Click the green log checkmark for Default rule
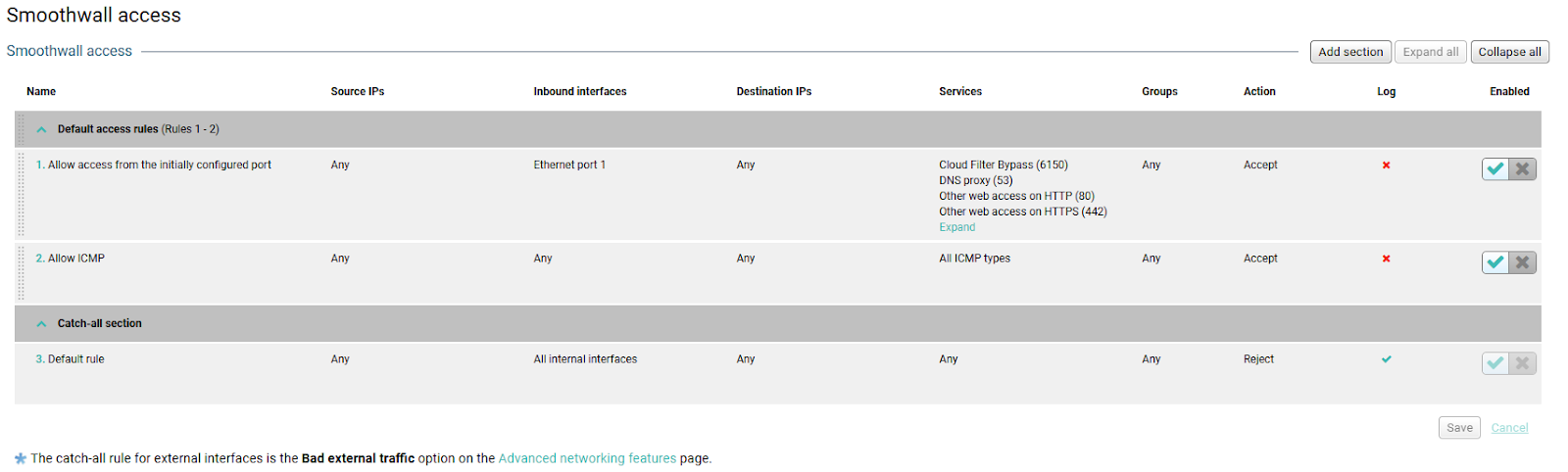The height and width of the screenshot is (472, 1568). (x=1386, y=359)
